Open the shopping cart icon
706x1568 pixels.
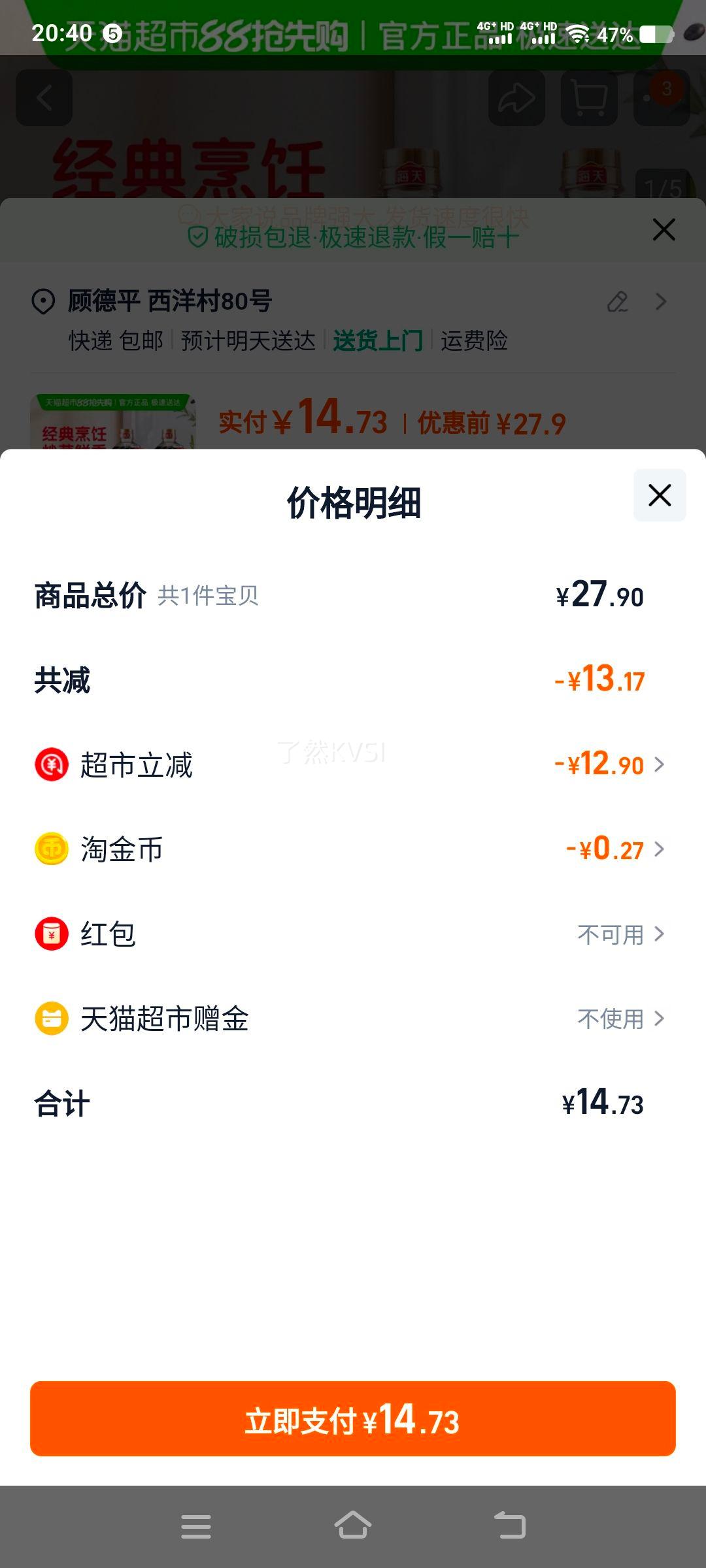coord(590,98)
